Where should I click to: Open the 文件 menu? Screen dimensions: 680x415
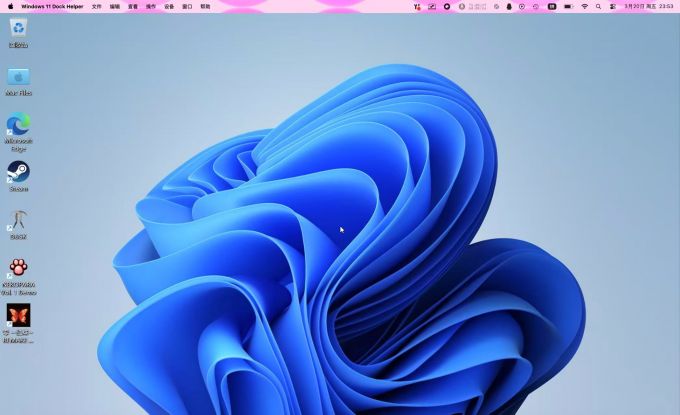(x=97, y=7)
